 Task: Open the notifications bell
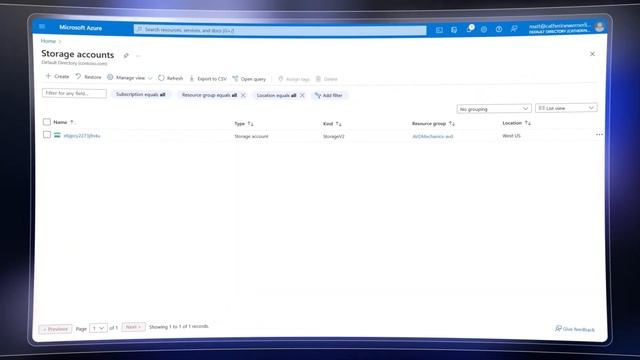pos(469,29)
